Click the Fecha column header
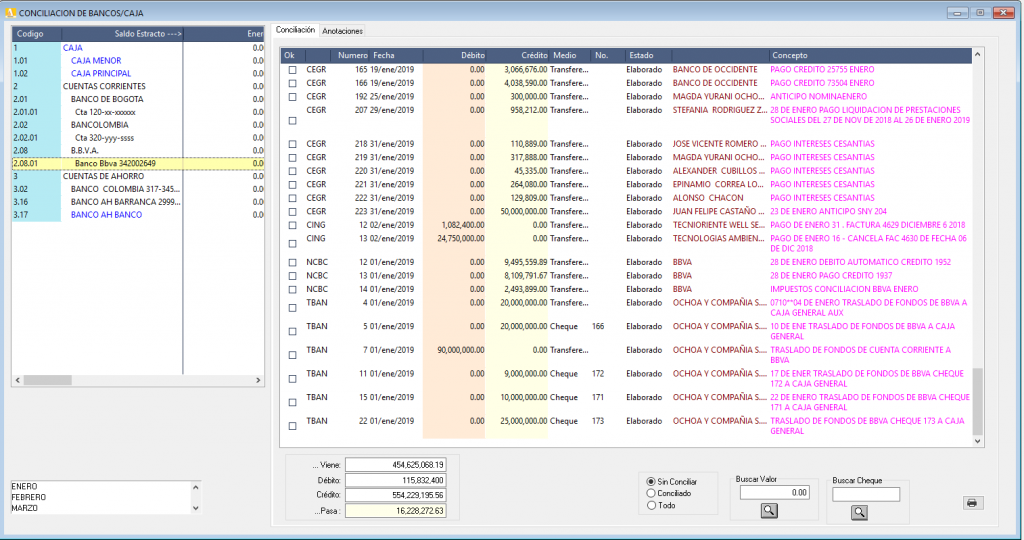Image resolution: width=1024 pixels, height=540 pixels. click(384, 54)
